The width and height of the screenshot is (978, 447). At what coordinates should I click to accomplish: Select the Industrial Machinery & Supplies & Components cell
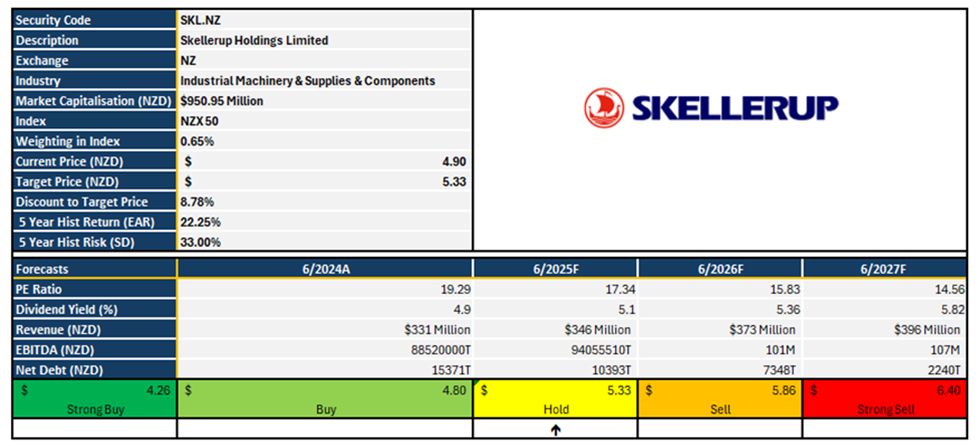click(324, 80)
